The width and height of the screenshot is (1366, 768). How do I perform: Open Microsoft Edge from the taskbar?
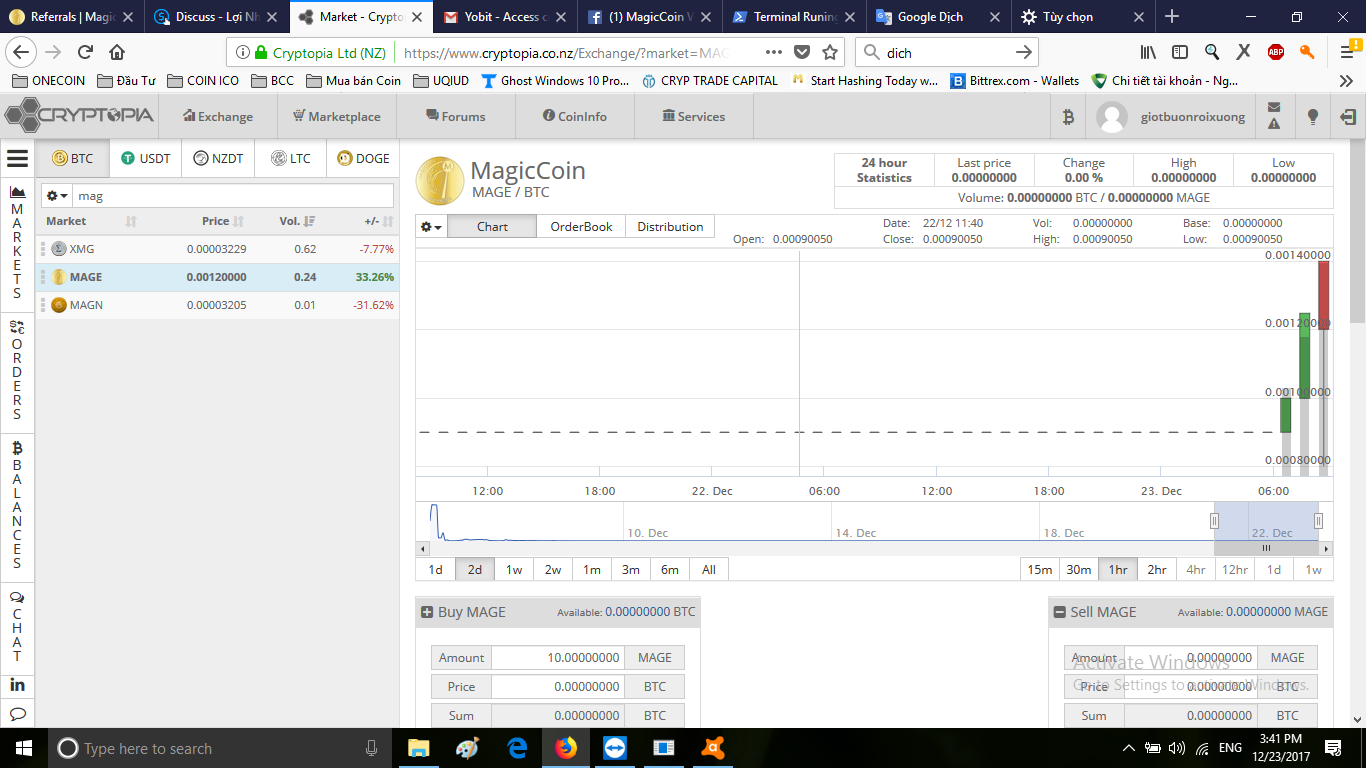517,748
